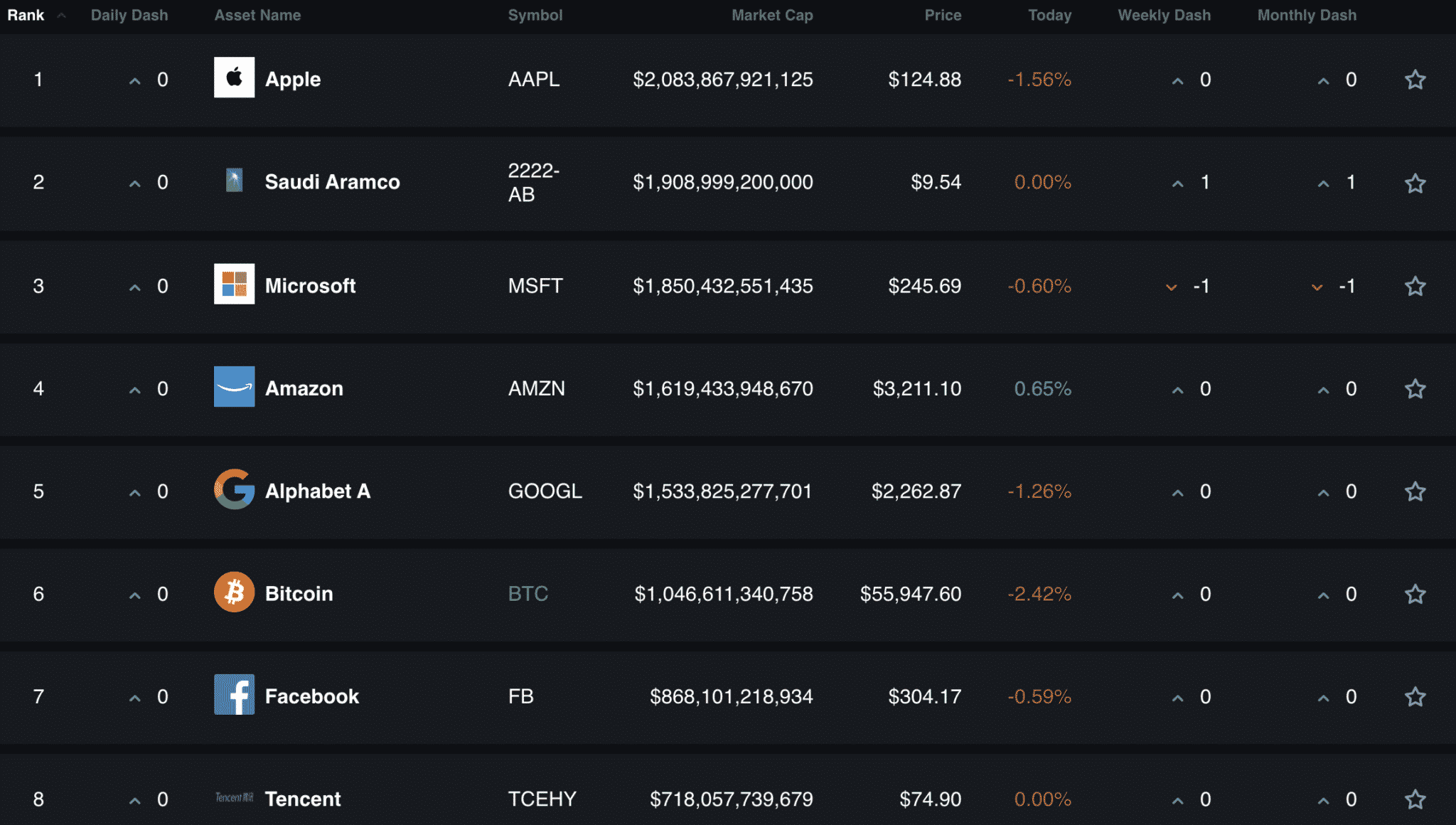The image size is (1456, 825).
Task: Click the Monthly Dash column header
Action: [x=1306, y=16]
